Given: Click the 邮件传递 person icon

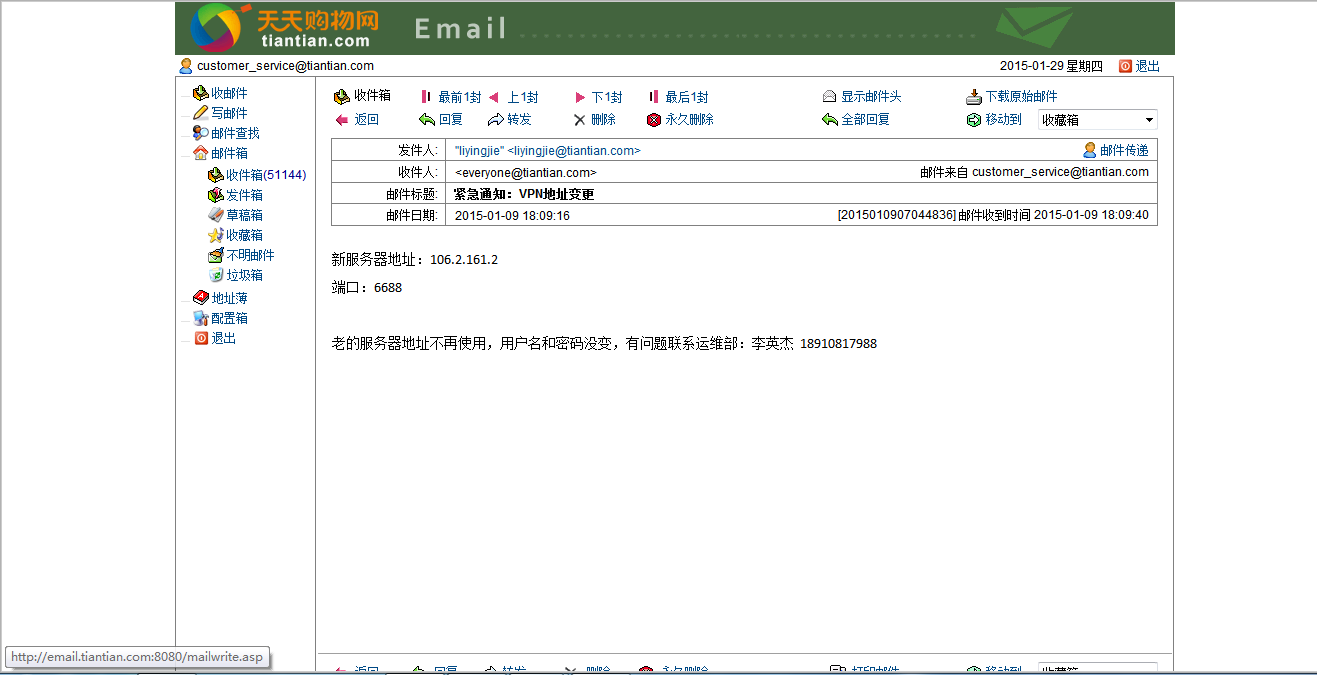Looking at the screenshot, I should pos(1090,150).
